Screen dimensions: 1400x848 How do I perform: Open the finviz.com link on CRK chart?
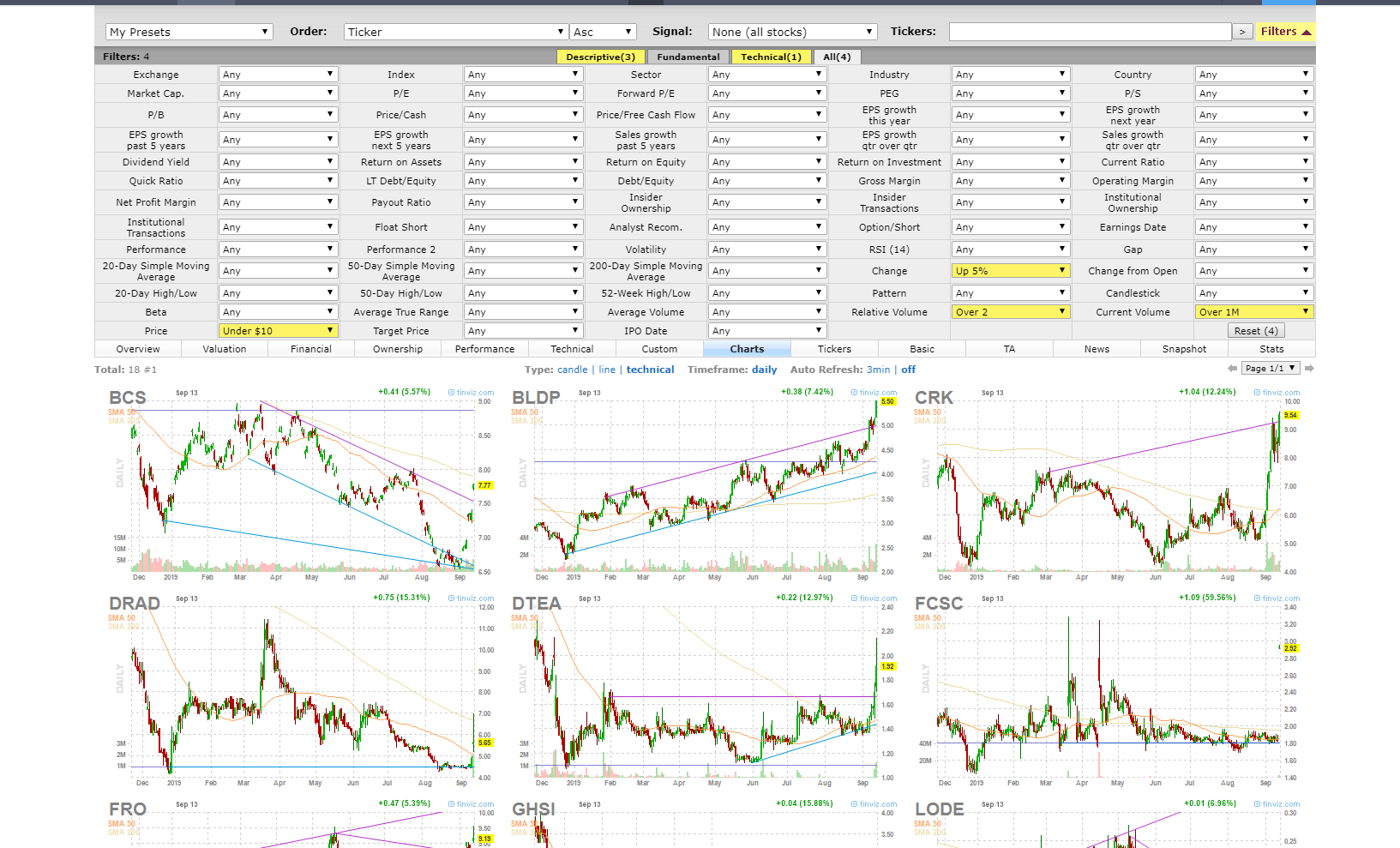pos(1277,393)
